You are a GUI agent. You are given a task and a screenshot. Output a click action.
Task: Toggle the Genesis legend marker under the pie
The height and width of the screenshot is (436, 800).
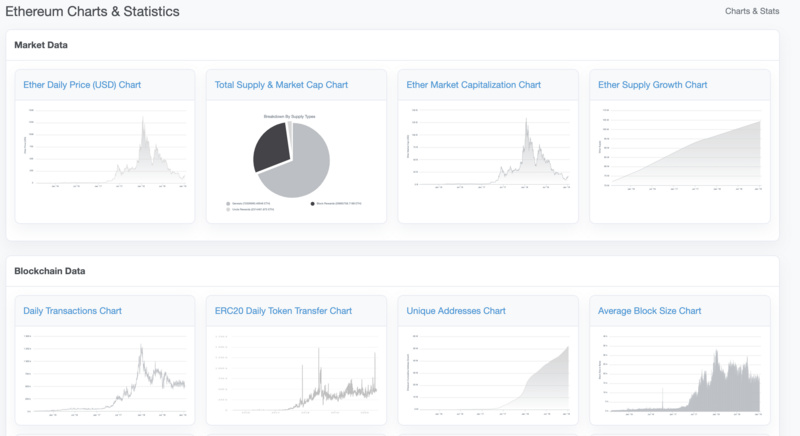[229, 203]
